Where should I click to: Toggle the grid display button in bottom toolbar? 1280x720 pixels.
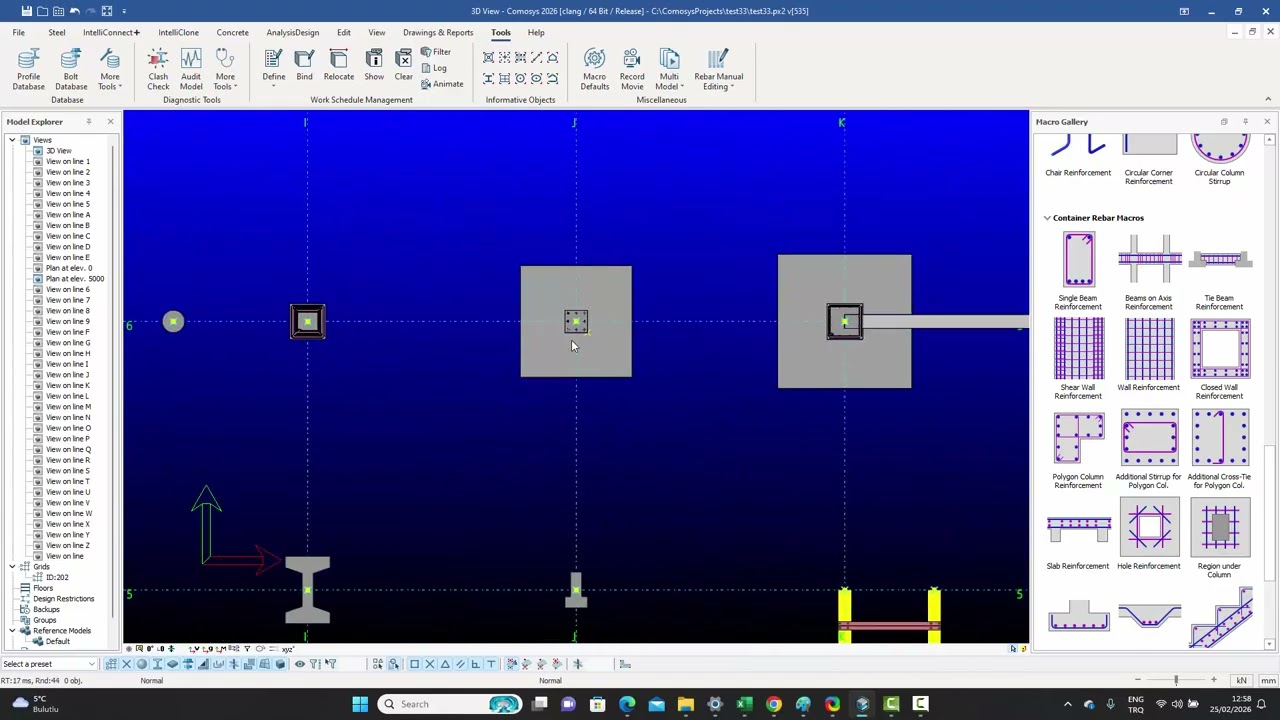click(x=111, y=664)
